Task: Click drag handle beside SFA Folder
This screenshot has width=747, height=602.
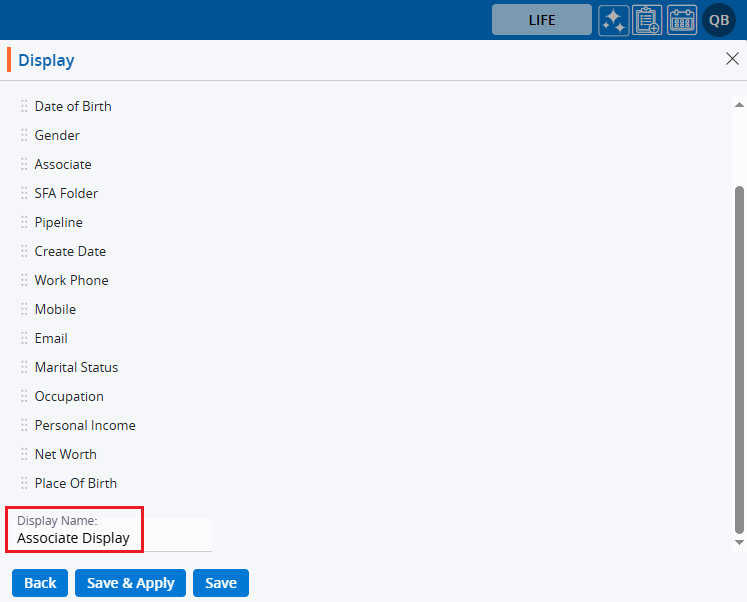Action: [24, 193]
